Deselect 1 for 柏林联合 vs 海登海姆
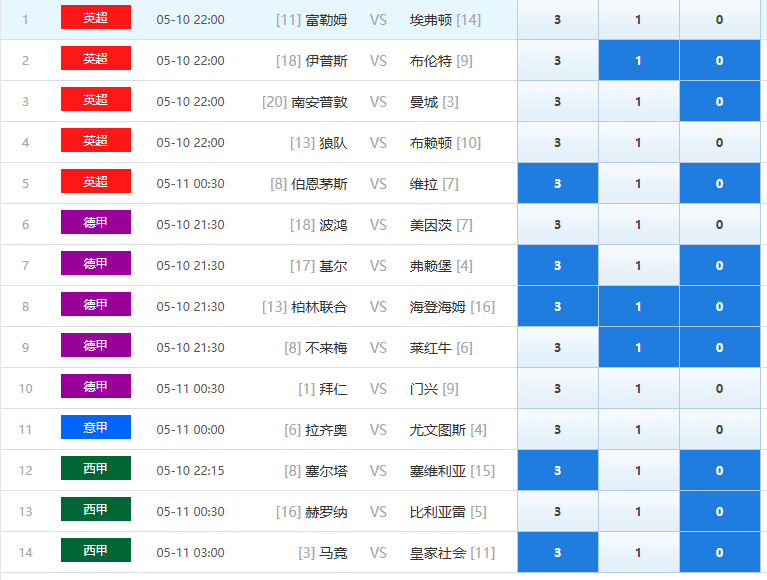Image resolution: width=767 pixels, height=580 pixels. 638,307
